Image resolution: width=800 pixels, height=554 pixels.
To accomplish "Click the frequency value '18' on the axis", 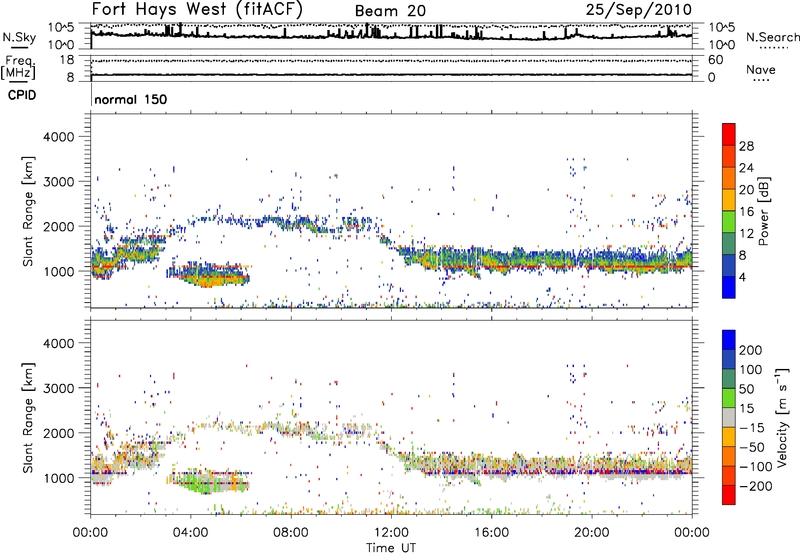I will pos(67,60).
